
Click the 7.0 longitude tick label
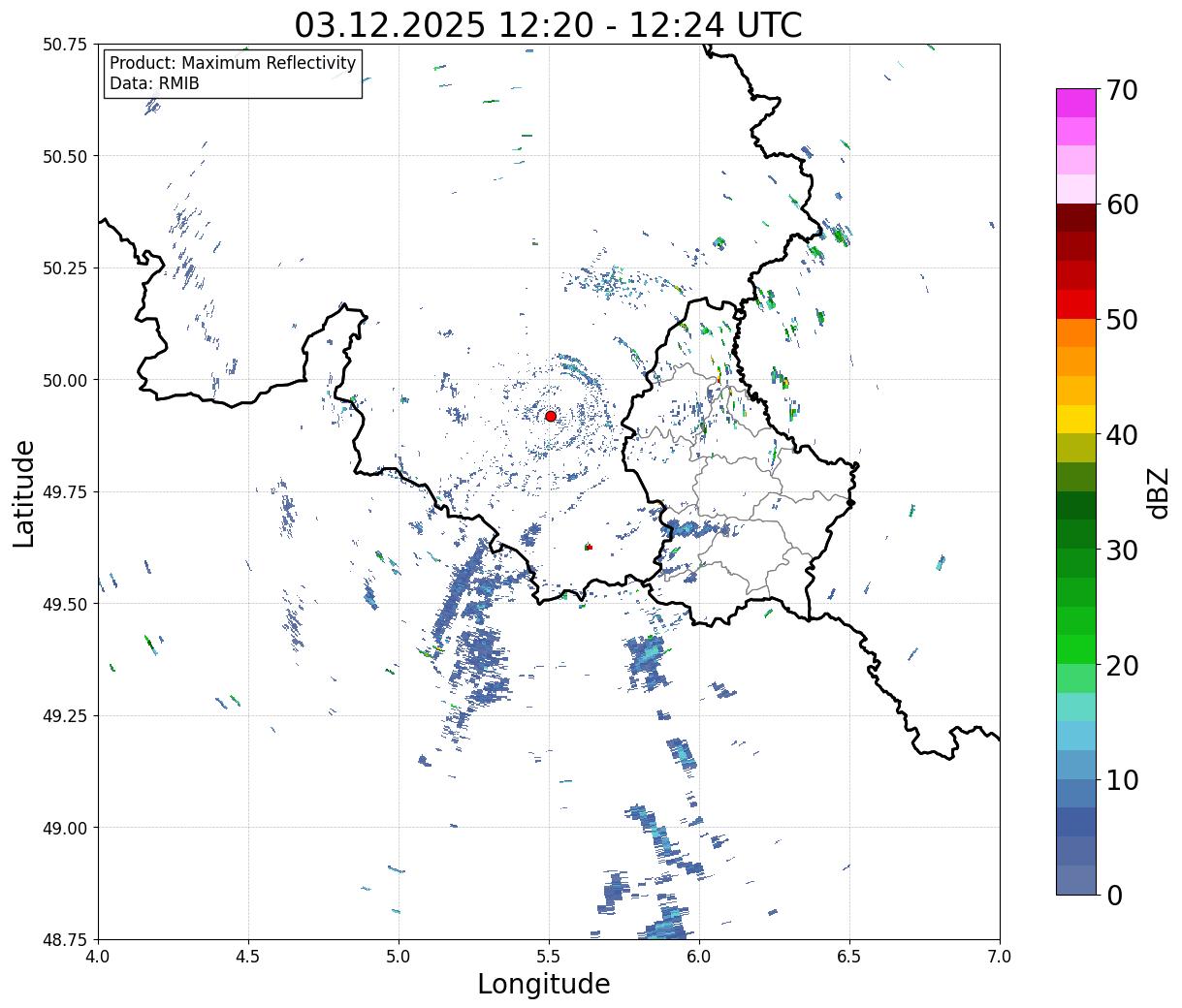coord(1000,957)
